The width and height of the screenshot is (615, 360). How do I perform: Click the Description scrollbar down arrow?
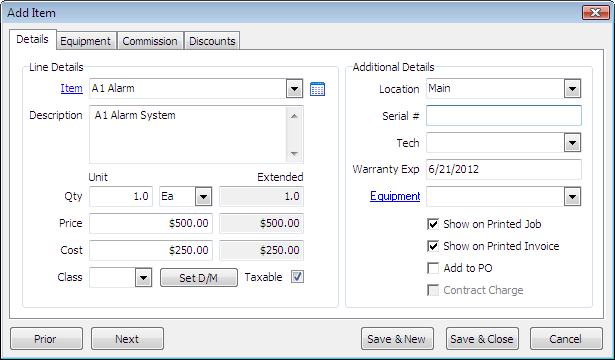point(295,154)
